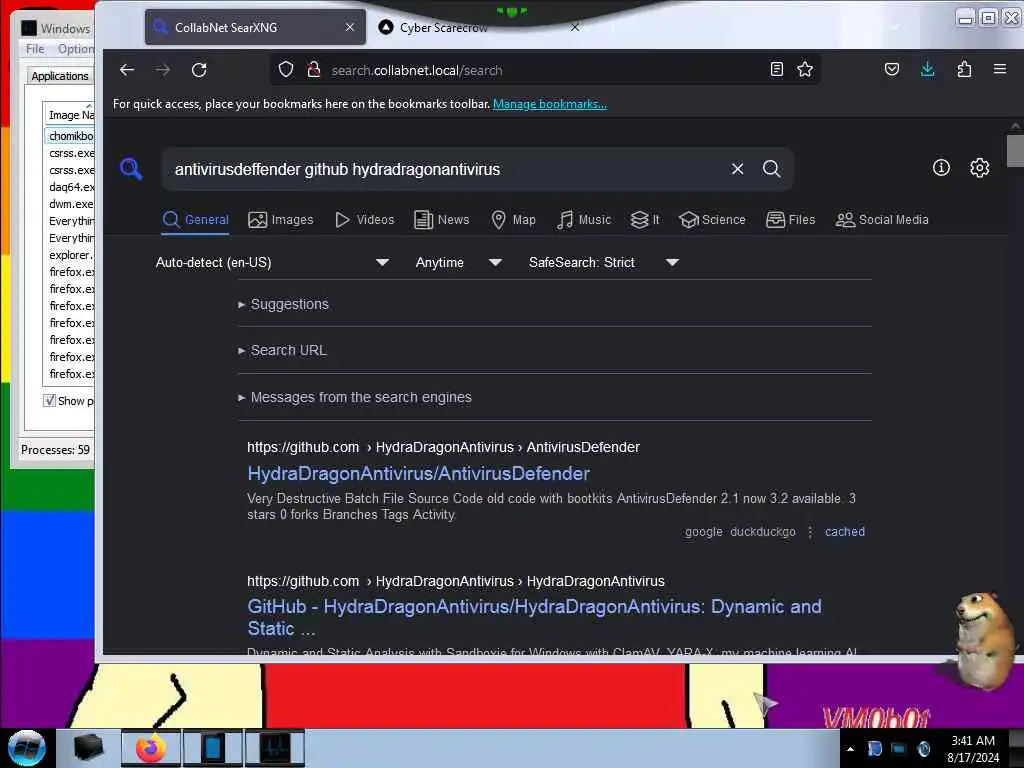Open the Task Manager taskbar button
This screenshot has width=1024, height=768.
275,748
